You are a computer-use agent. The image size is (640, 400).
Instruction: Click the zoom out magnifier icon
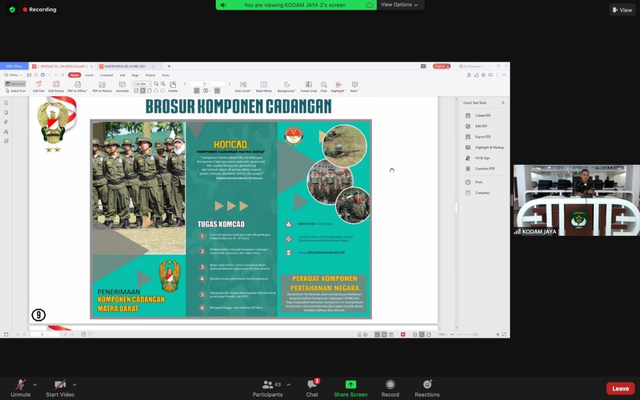pyautogui.click(x=156, y=84)
